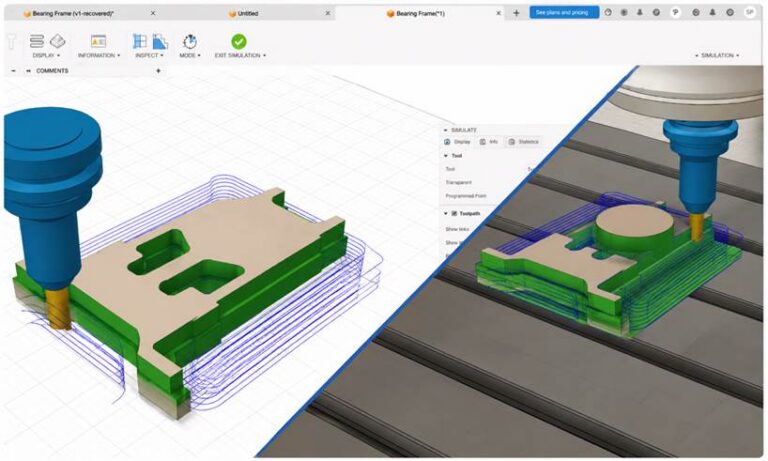Open the SIMULATION workspace dropdown
Image resolution: width=768 pixels, height=461 pixels.
(x=718, y=55)
